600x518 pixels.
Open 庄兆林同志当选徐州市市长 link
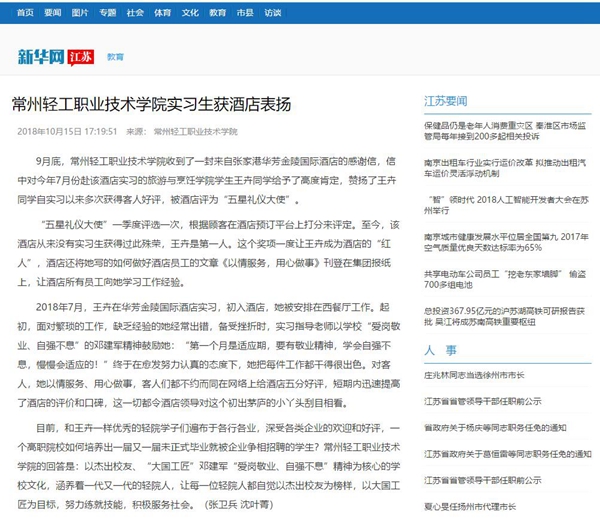pos(474,375)
